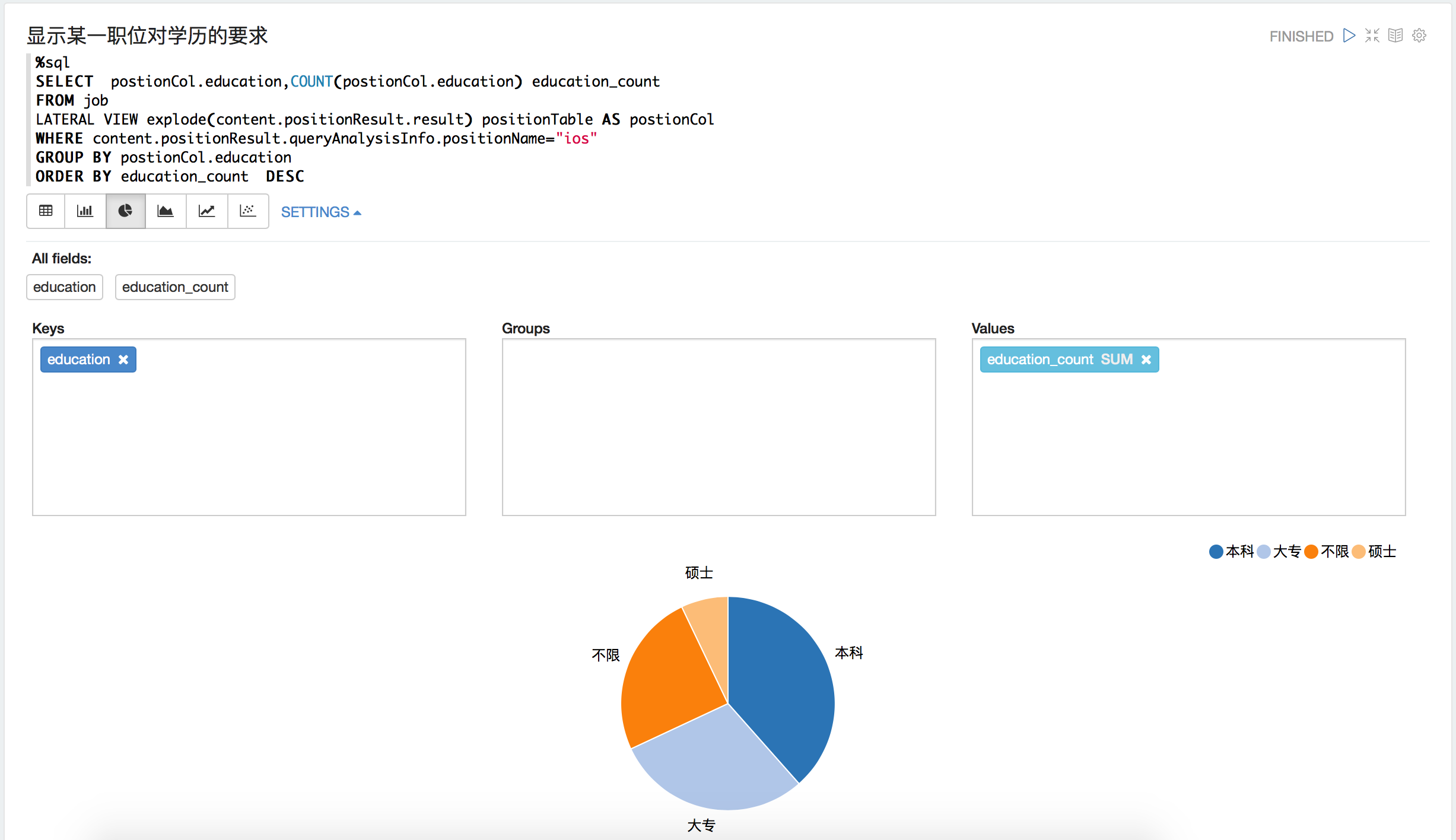Activate the pie chart icon
1456x840 pixels.
126,211
